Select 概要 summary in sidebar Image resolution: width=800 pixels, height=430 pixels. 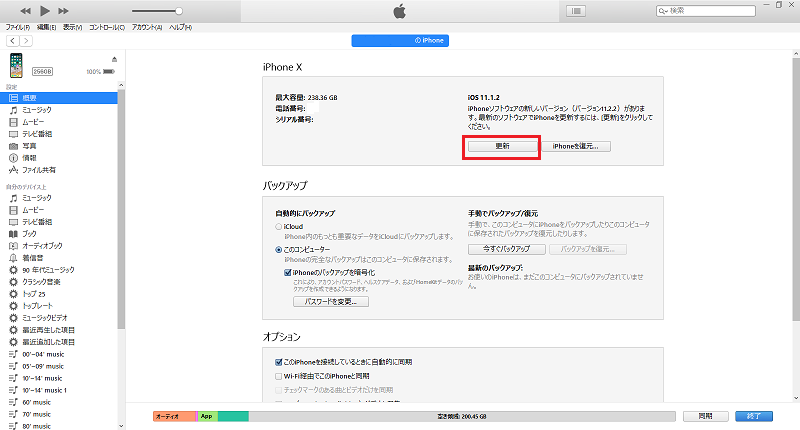[x=59, y=98]
